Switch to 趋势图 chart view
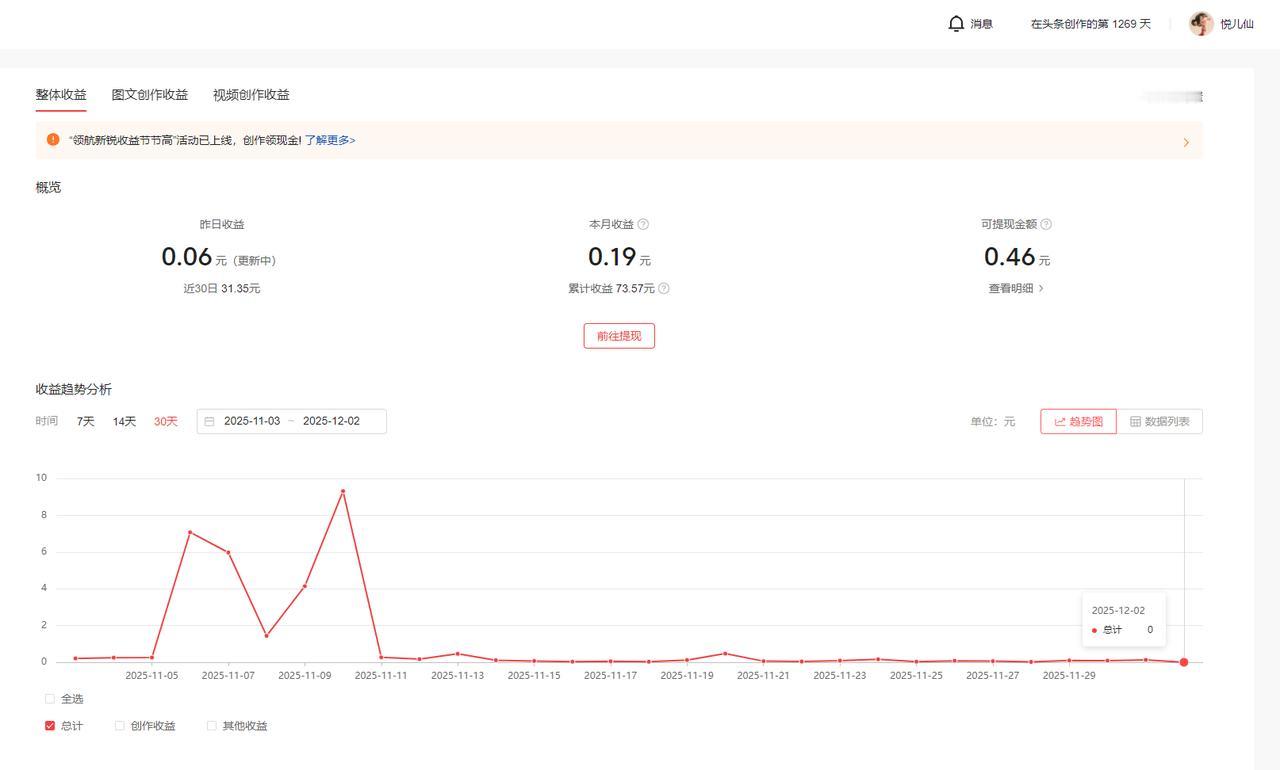Viewport: 1280px width, 770px height. point(1078,422)
